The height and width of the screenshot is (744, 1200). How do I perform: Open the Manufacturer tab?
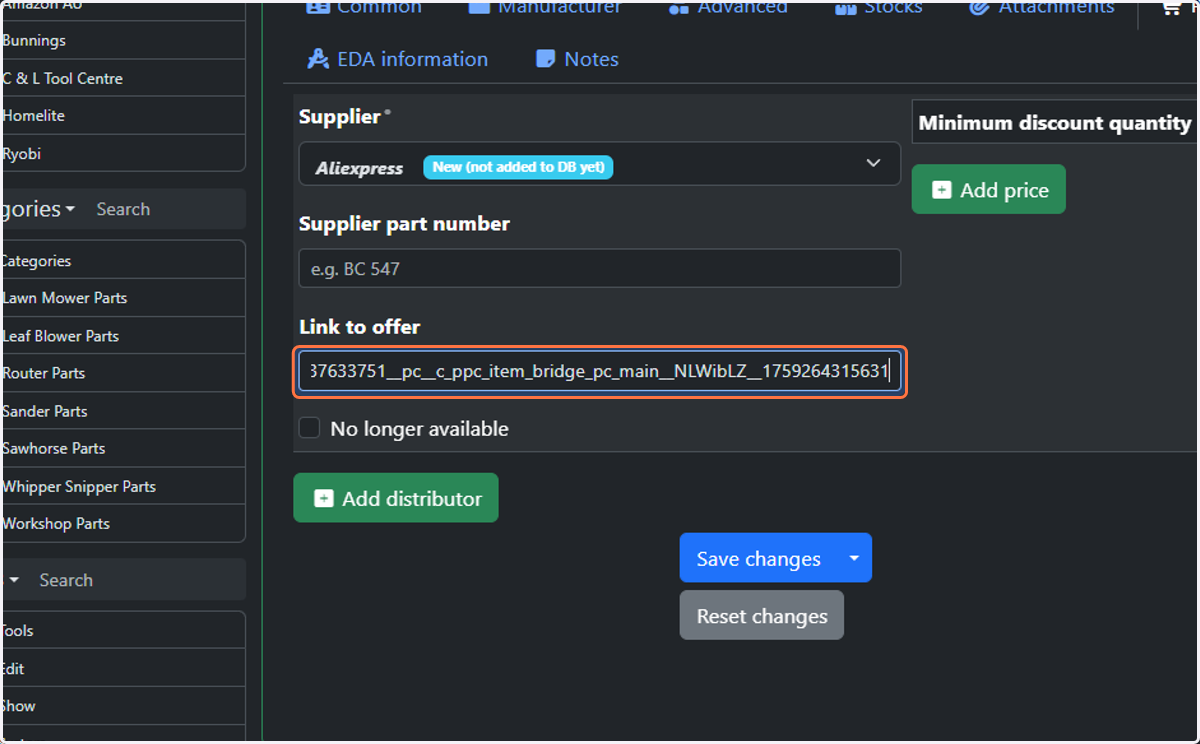click(x=545, y=8)
